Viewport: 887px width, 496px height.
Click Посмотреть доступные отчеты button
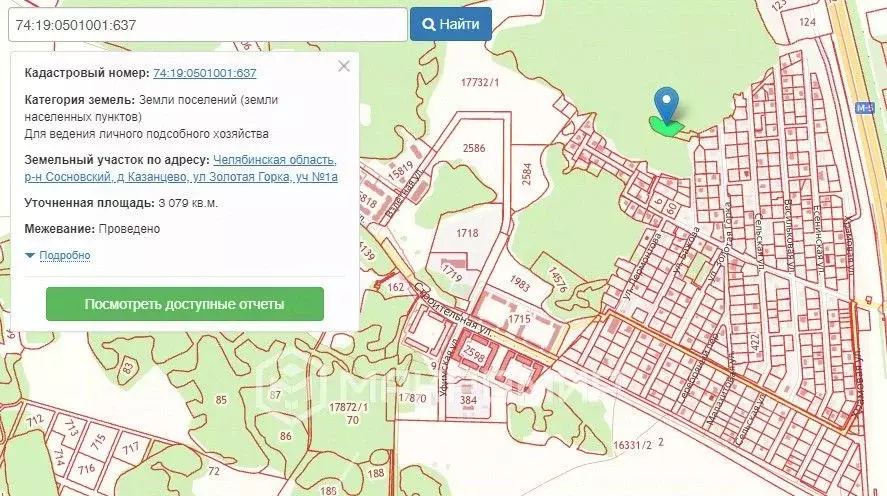tap(184, 304)
